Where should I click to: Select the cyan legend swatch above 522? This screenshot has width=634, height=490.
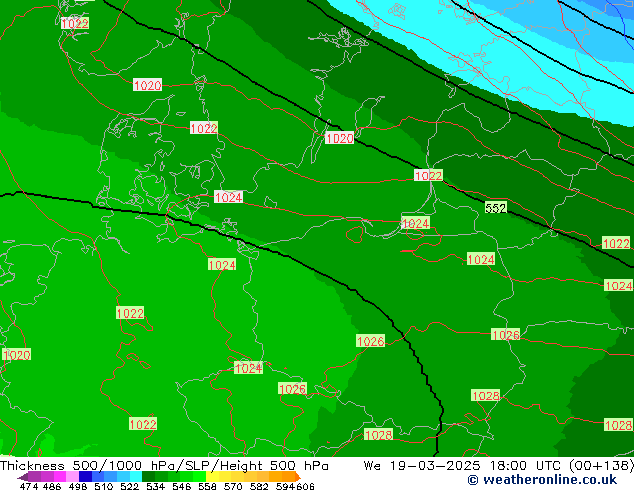tap(136, 476)
